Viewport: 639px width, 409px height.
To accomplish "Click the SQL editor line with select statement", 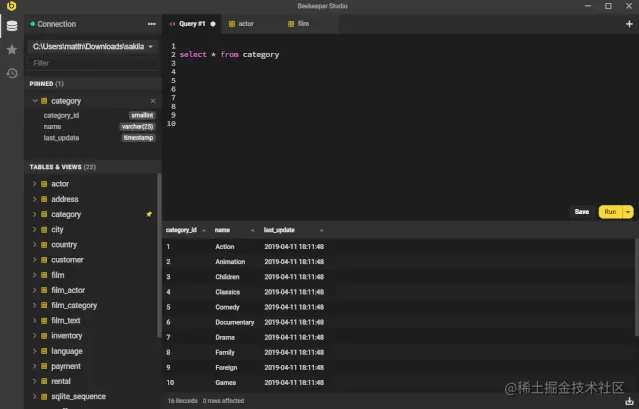I will [x=229, y=55].
